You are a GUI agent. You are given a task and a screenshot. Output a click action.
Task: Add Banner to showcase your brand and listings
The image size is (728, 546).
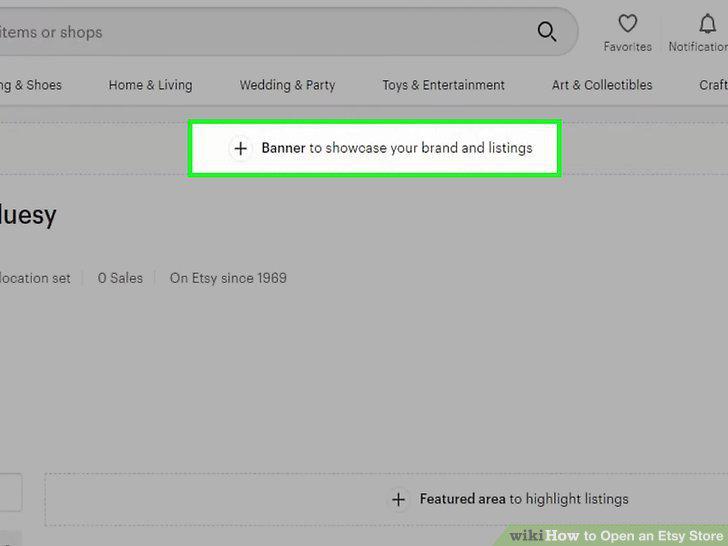(x=375, y=149)
